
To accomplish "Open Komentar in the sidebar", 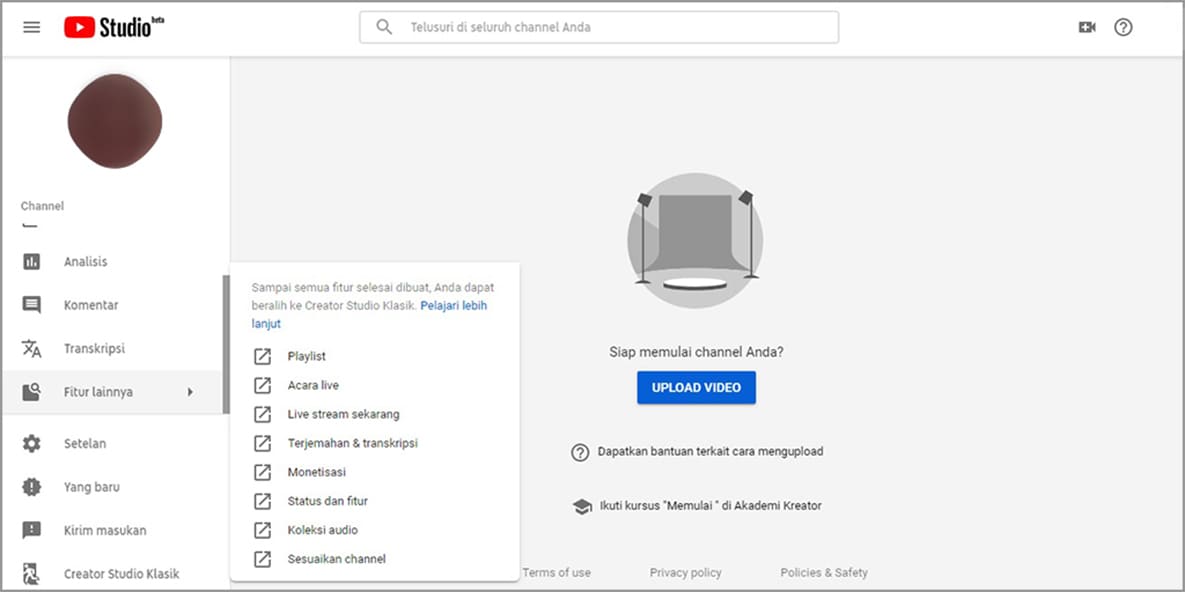I will click(90, 305).
